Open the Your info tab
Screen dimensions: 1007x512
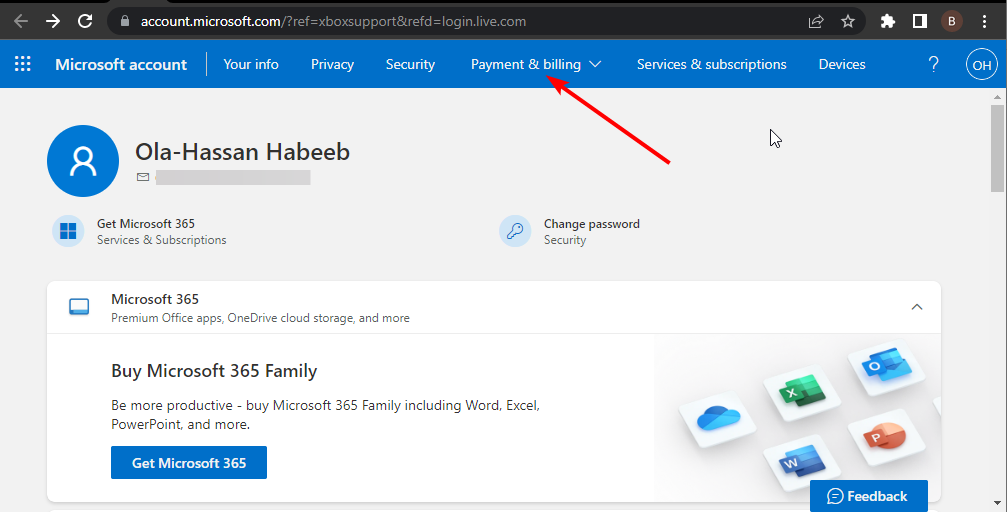pos(251,64)
